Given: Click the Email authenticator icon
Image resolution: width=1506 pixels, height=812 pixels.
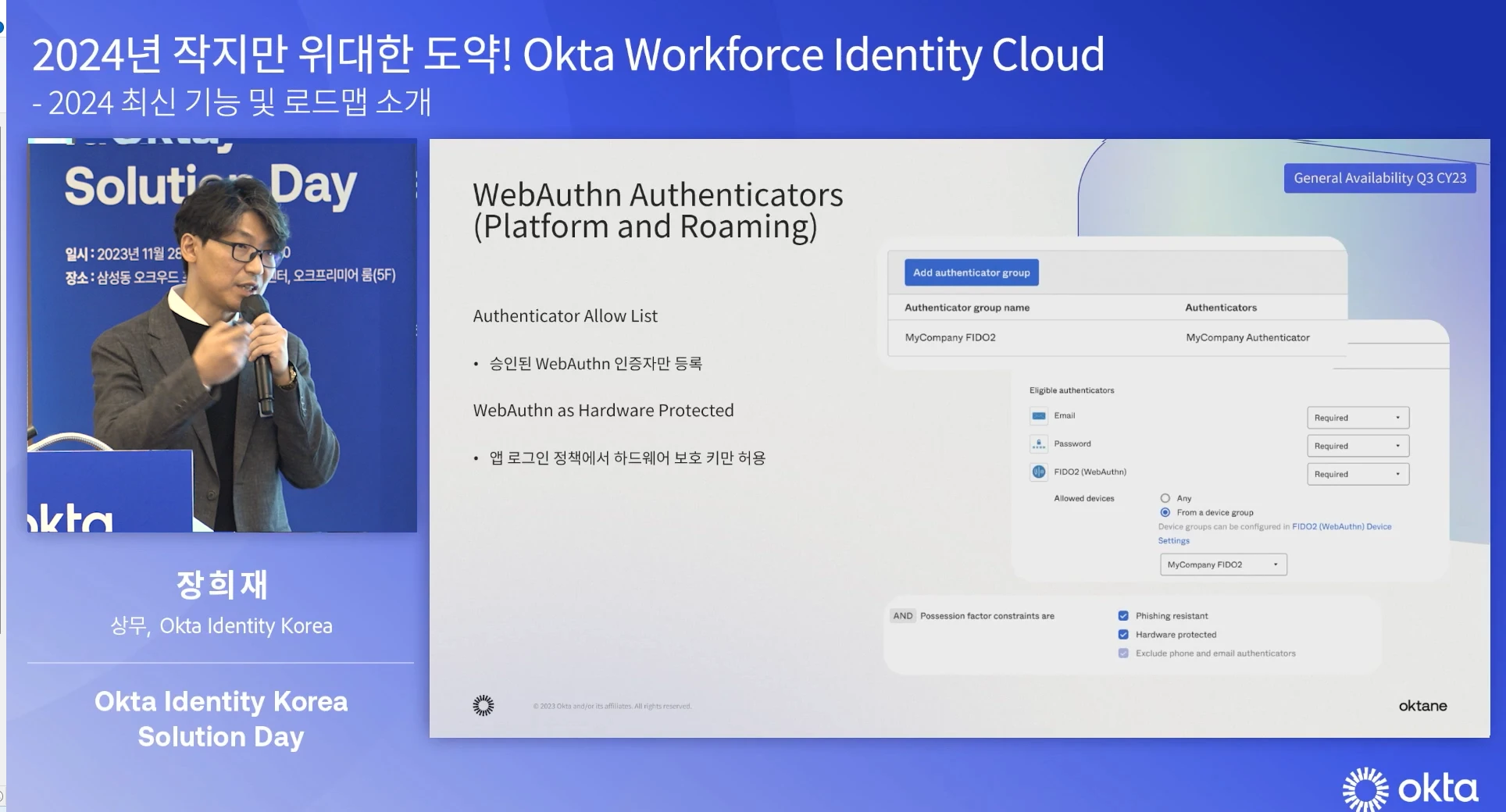Looking at the screenshot, I should pos(1039,416).
